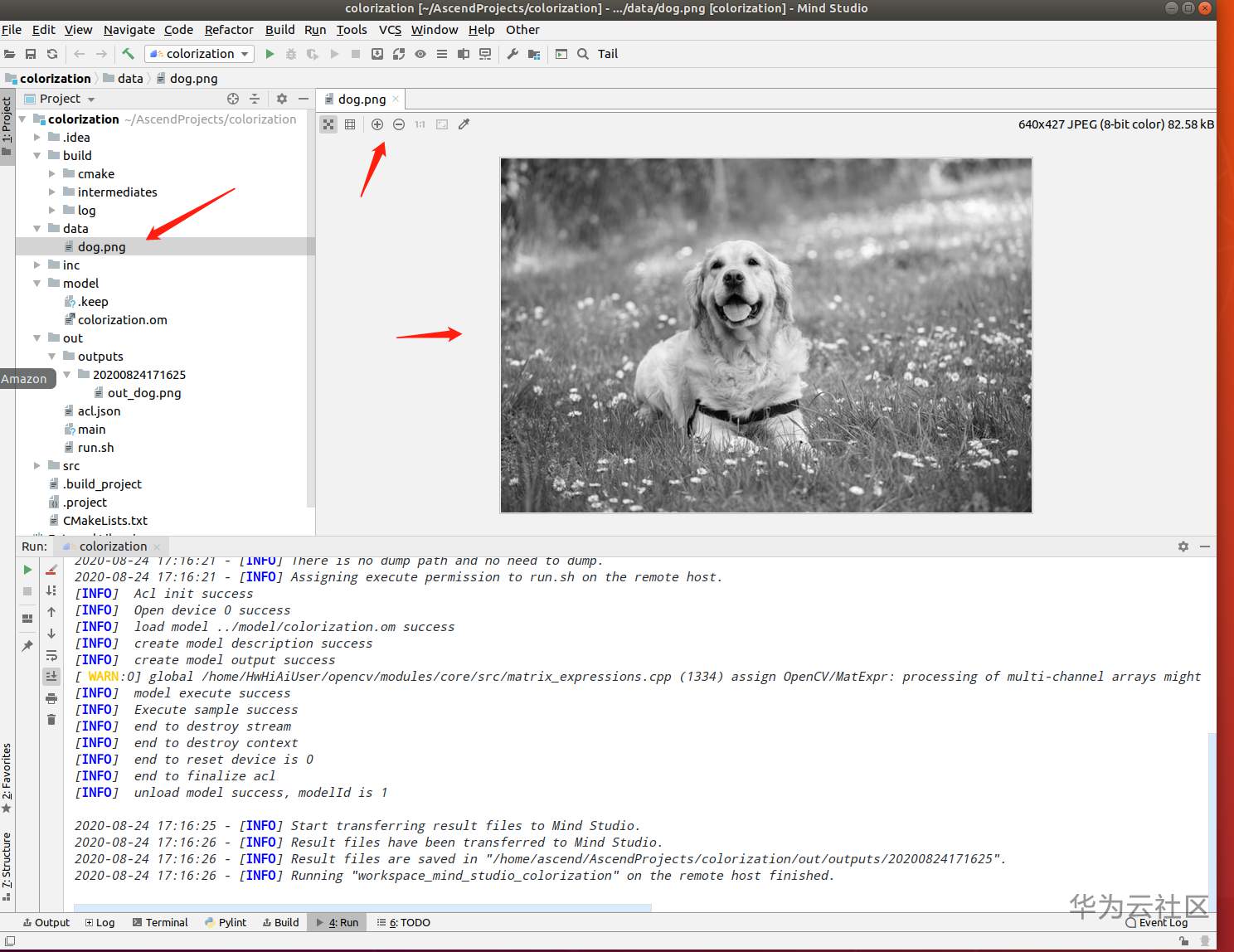Viewport: 1234px width, 952px height.
Task: Expand the .idea folder
Action: (37, 138)
